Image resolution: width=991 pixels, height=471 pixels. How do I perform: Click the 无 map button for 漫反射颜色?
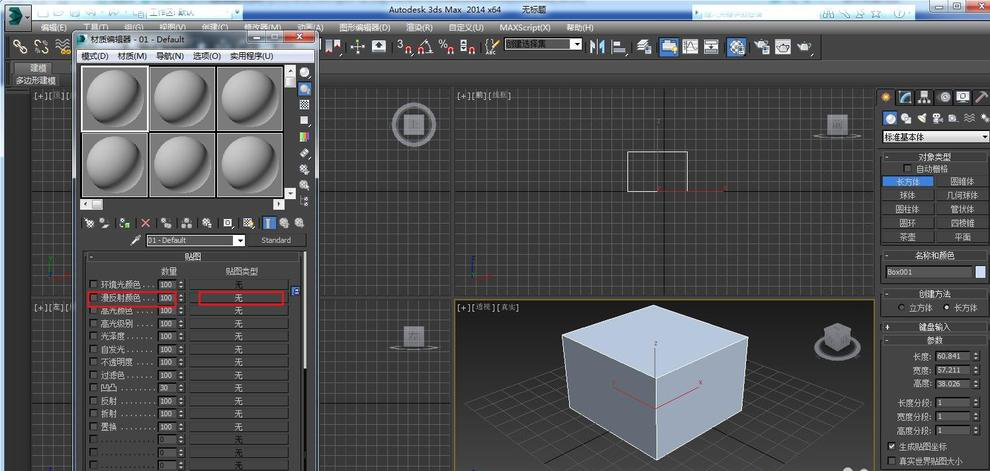point(239,298)
